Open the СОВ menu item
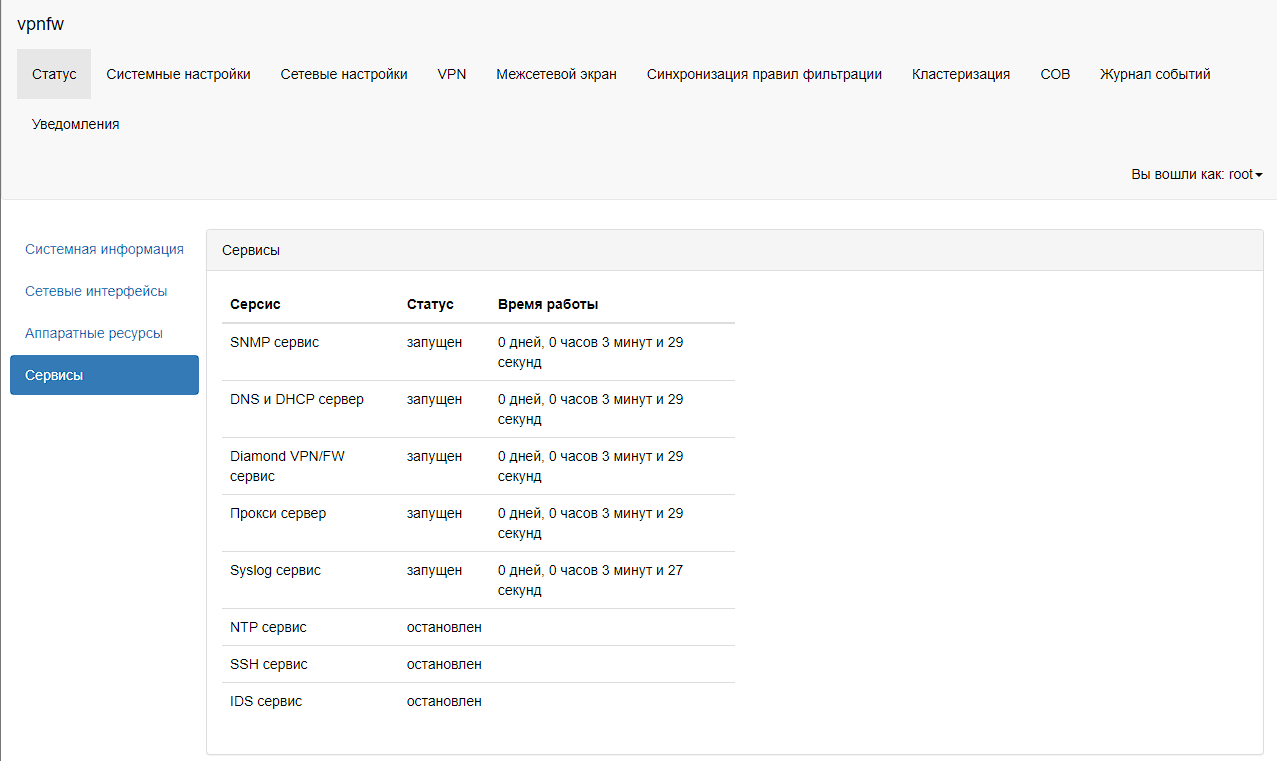 coord(1055,74)
